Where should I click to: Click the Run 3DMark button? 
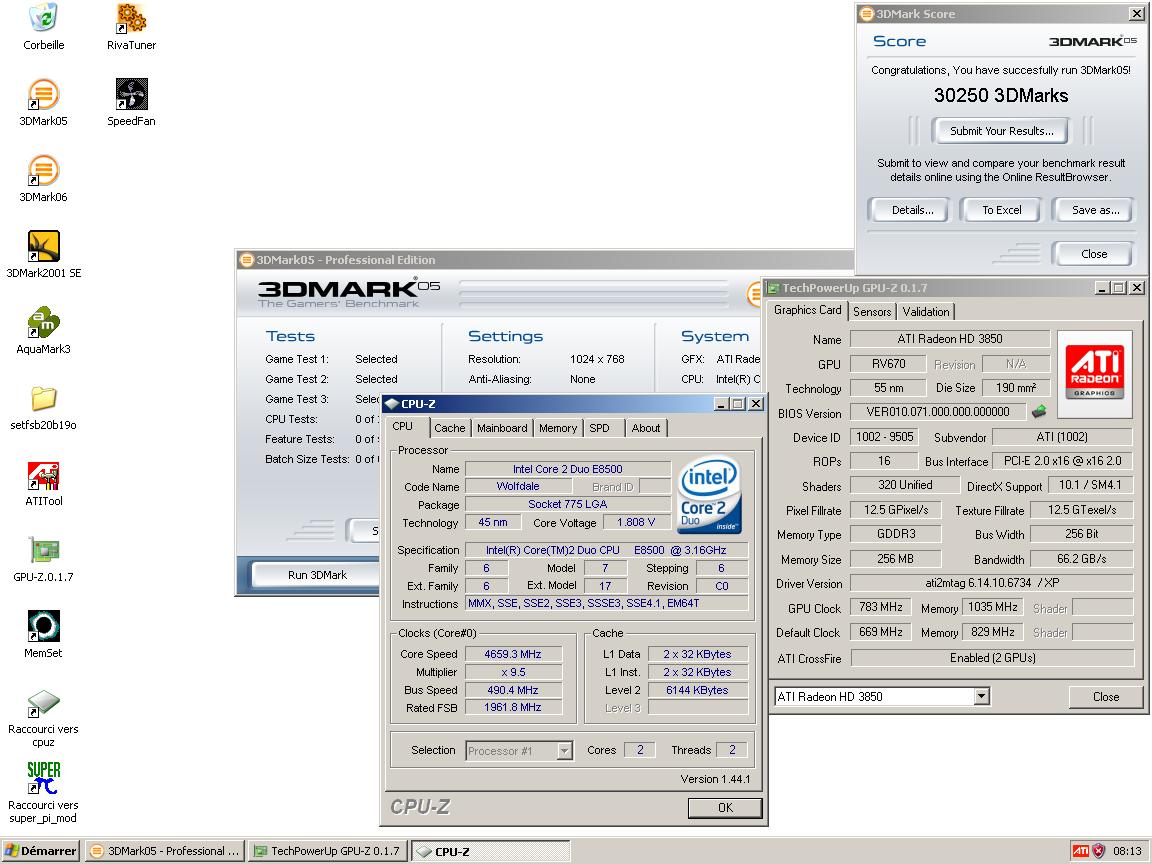pyautogui.click(x=317, y=575)
